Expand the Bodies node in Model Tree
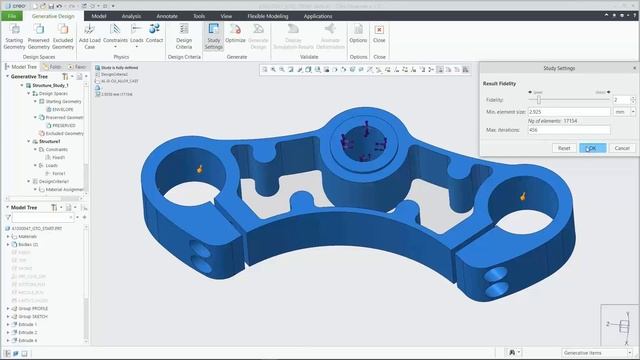This screenshot has width=640, height=360. coord(8,244)
